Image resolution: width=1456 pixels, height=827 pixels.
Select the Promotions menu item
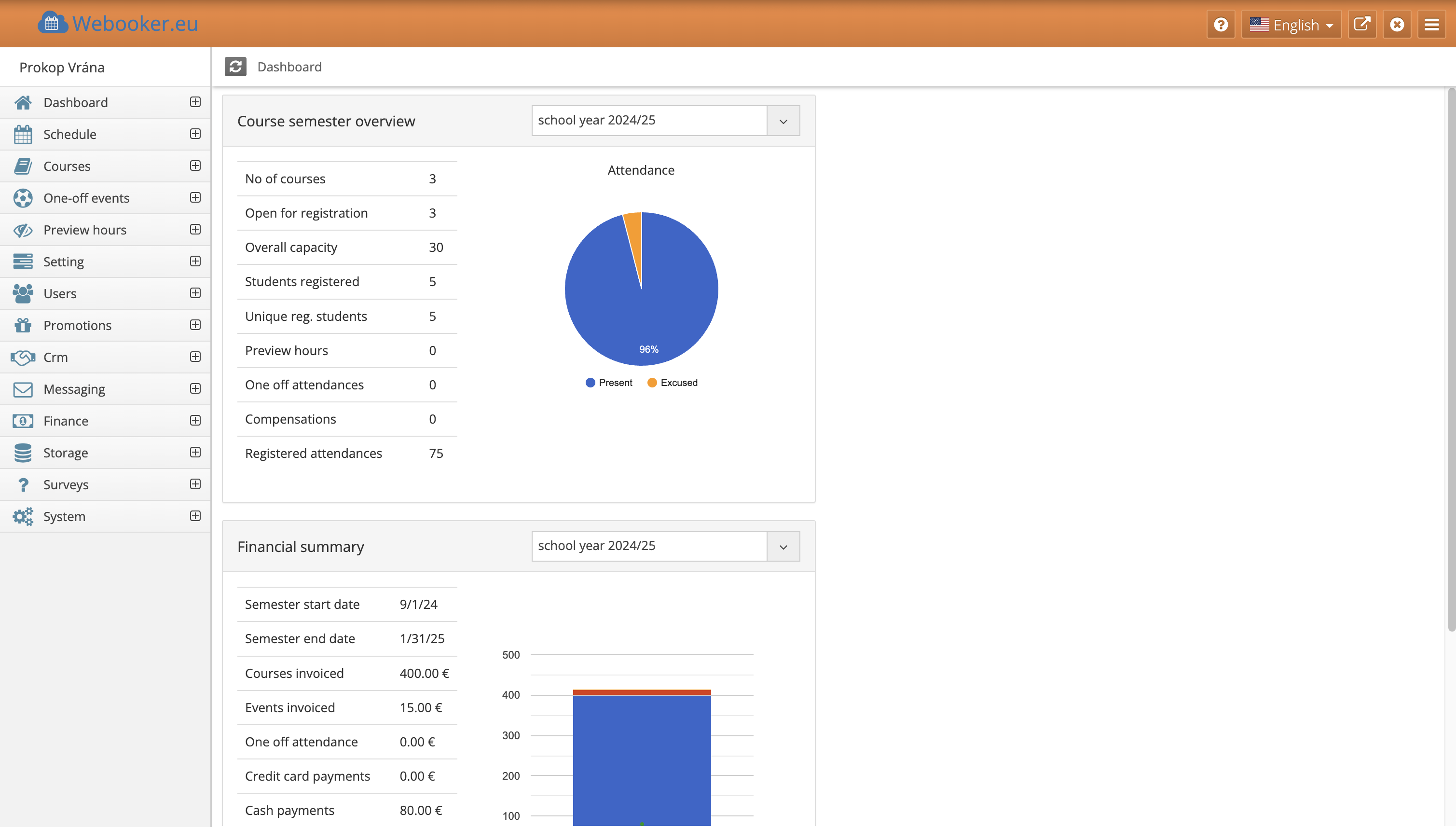pos(77,326)
